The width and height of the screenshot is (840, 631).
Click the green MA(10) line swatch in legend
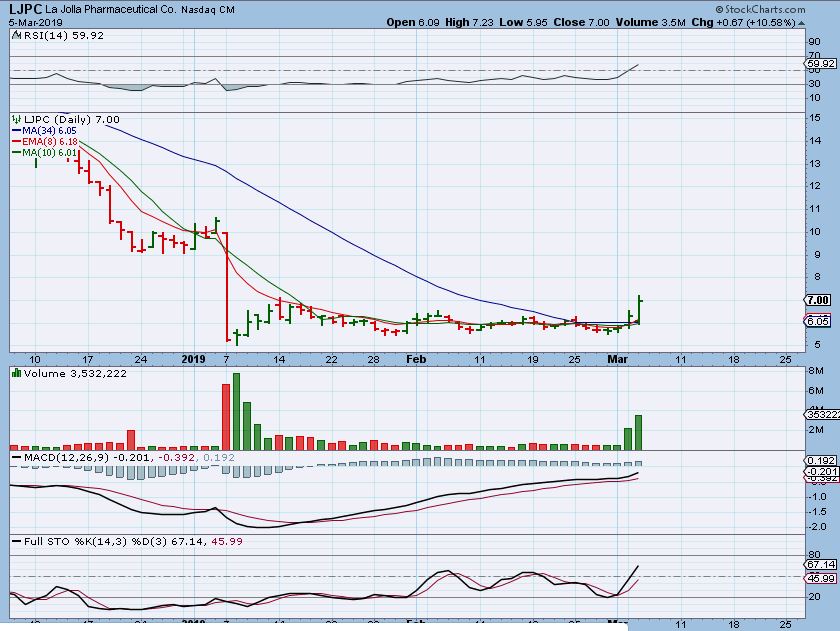click(16, 153)
